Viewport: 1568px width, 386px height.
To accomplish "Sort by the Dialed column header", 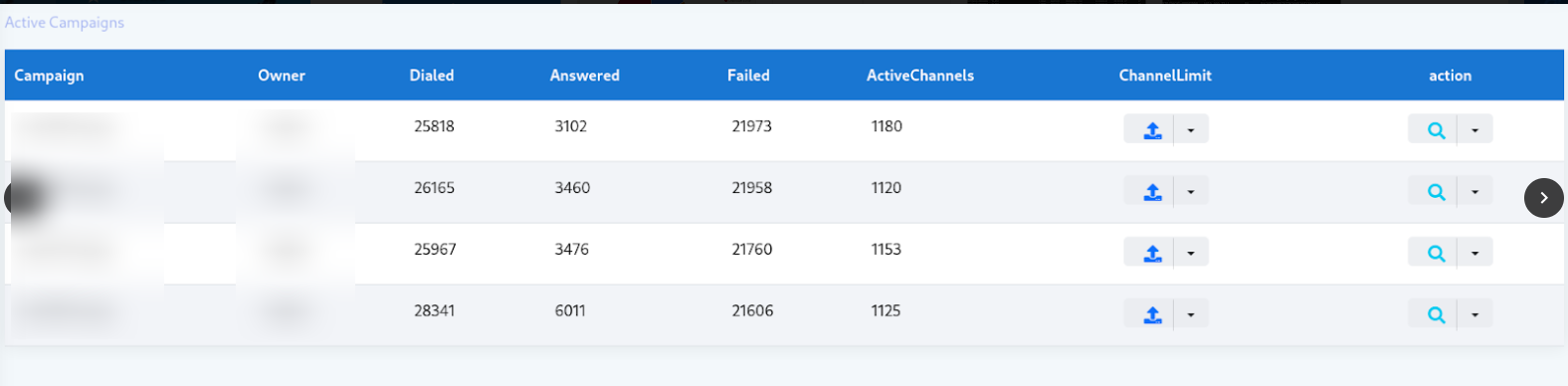I will tap(432, 76).
